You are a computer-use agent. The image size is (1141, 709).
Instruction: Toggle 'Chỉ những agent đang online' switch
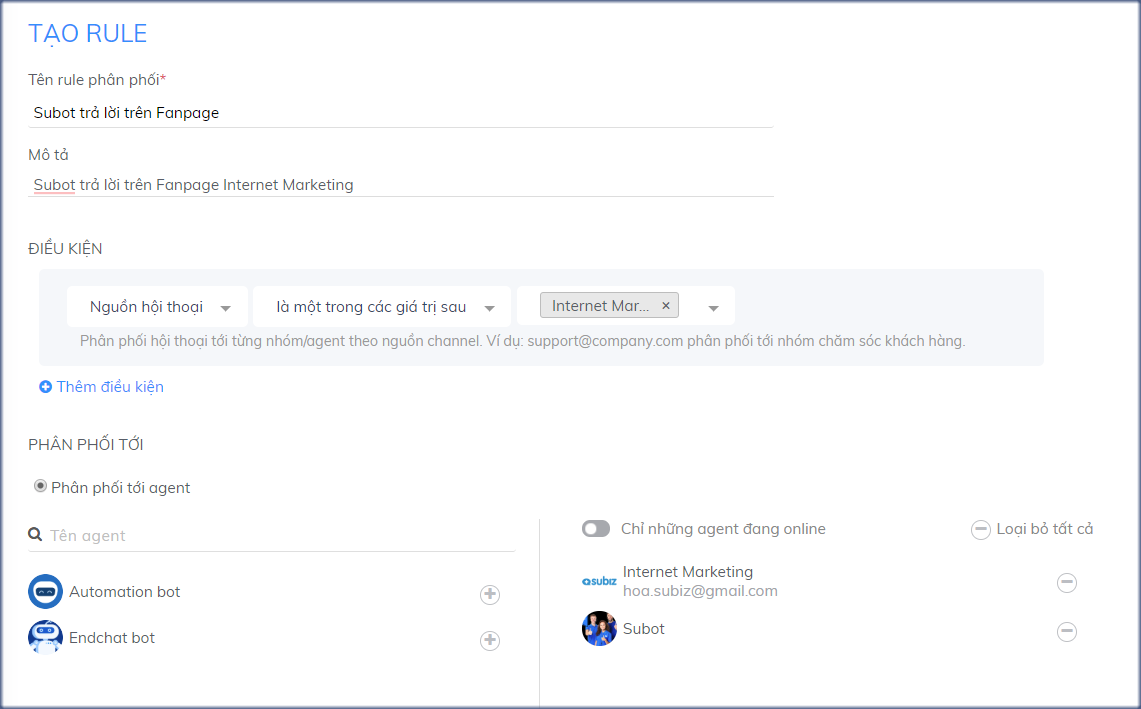pyautogui.click(x=596, y=529)
